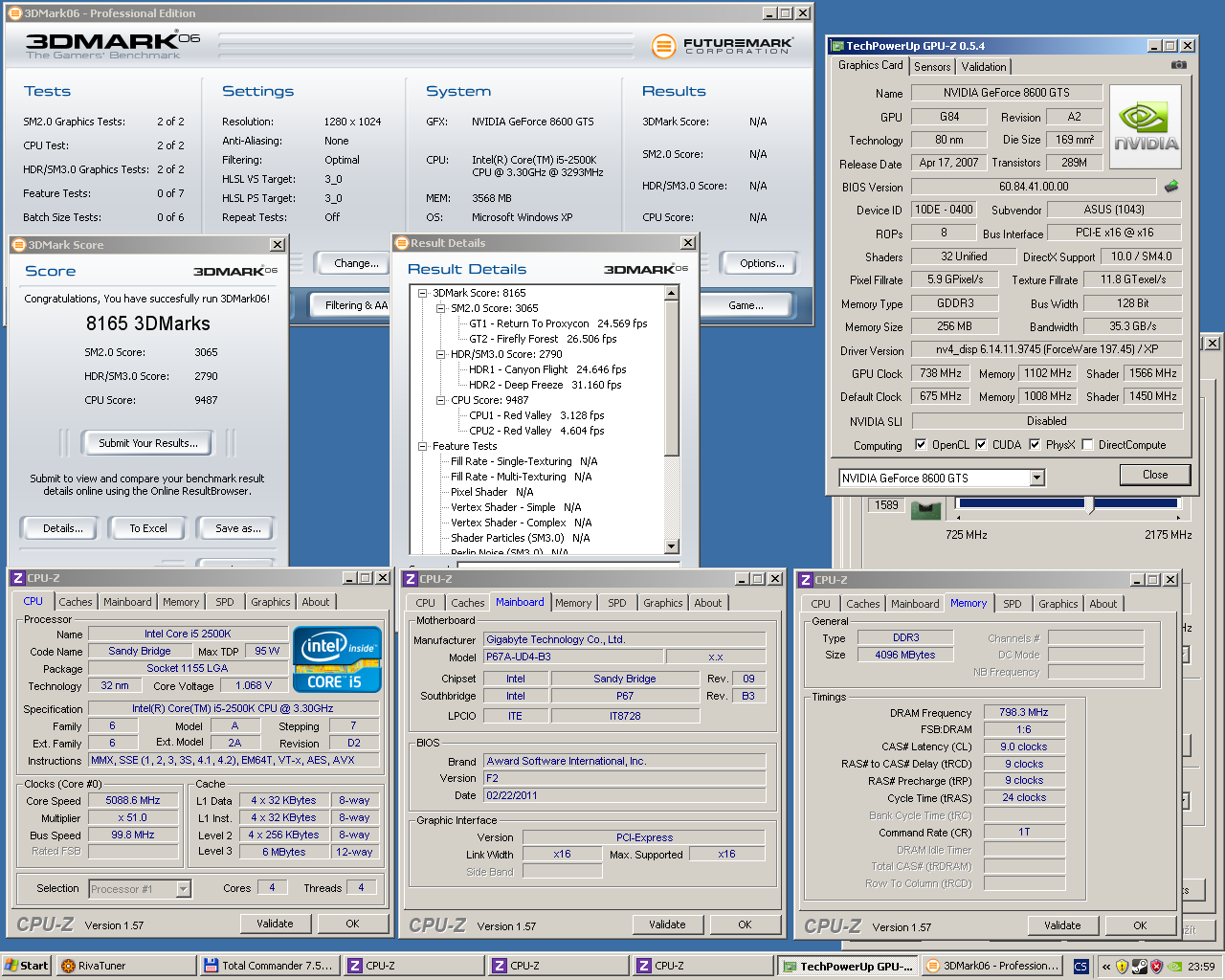The width and height of the screenshot is (1225, 980).
Task: Click the BIOS upload chip icon in GPU-Z
Action: click(1171, 187)
